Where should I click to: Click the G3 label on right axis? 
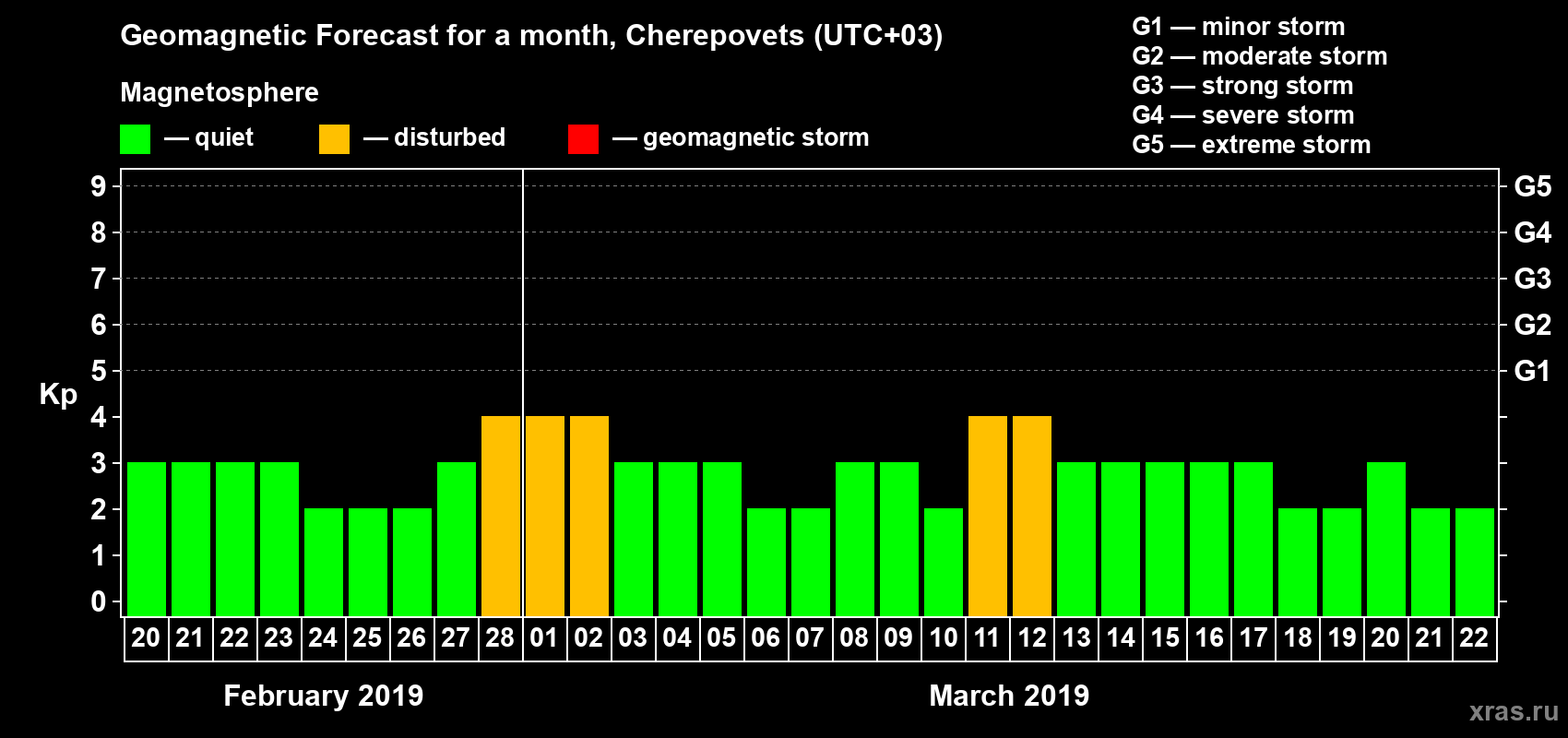[1533, 279]
